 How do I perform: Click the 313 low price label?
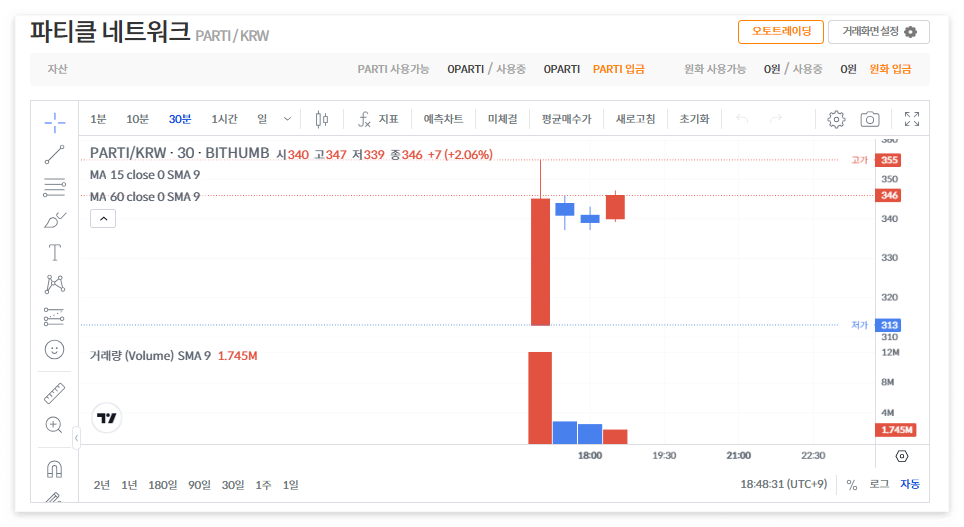pos(889,325)
